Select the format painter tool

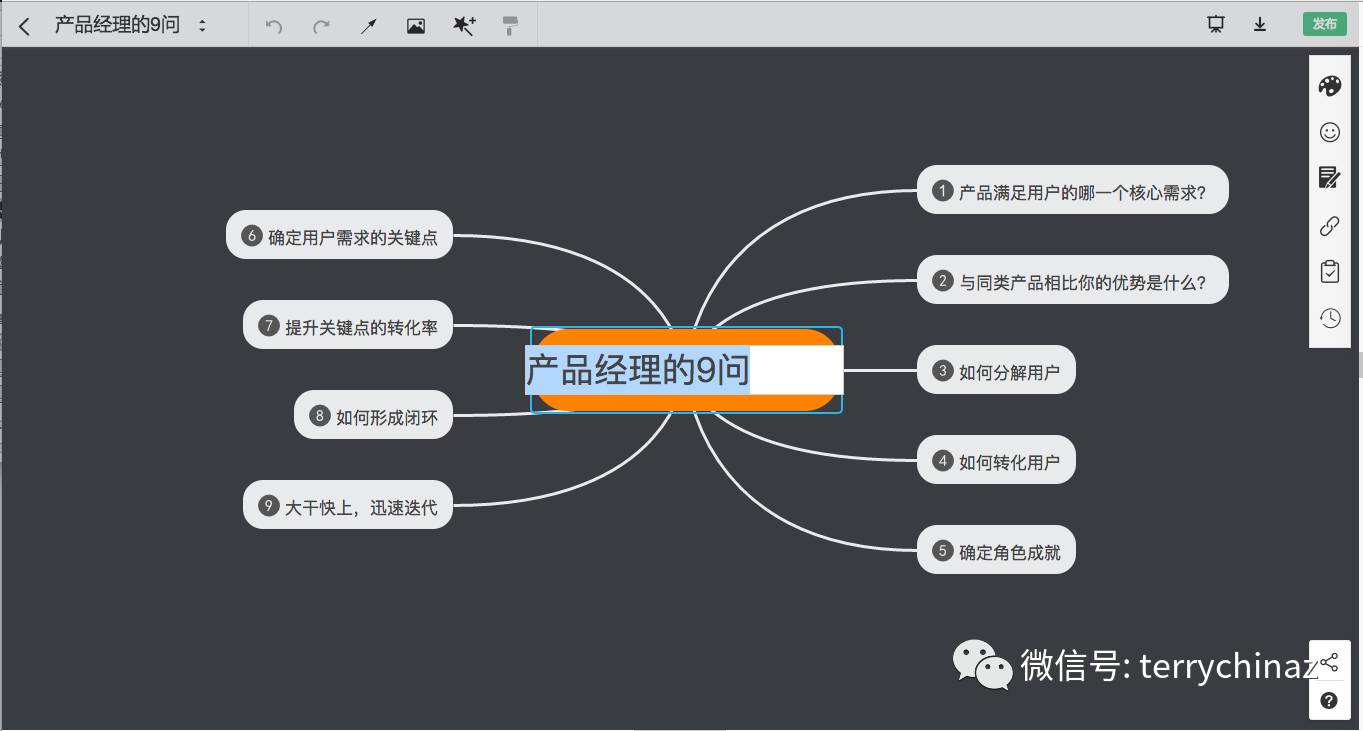[x=510, y=26]
